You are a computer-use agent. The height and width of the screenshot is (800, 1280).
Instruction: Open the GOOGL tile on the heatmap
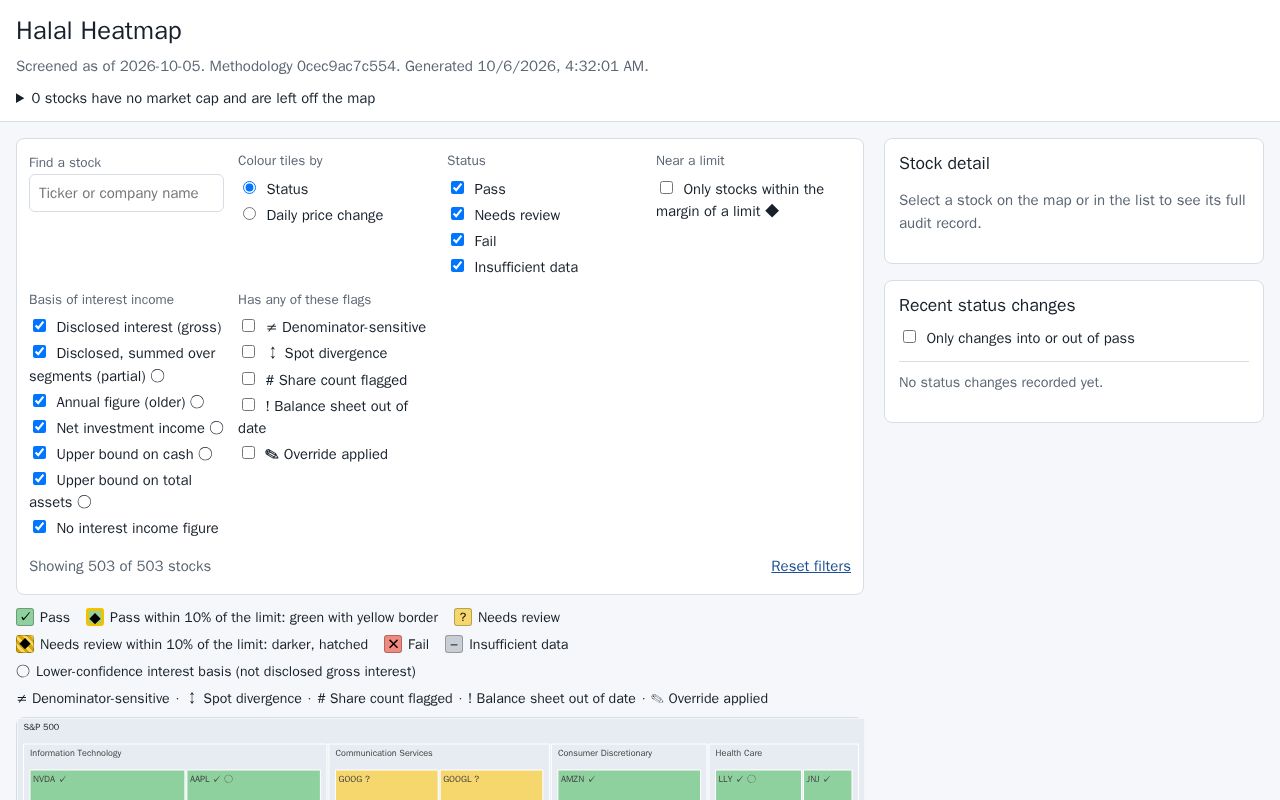(492, 785)
